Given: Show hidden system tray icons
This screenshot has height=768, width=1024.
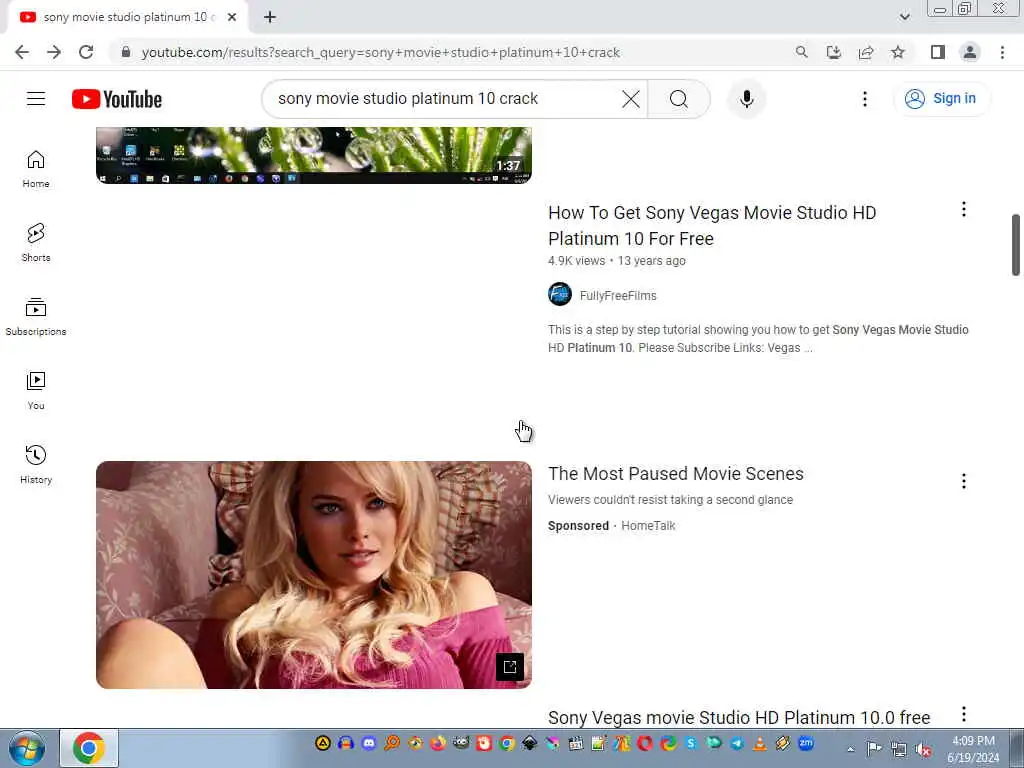Looking at the screenshot, I should [x=850, y=749].
